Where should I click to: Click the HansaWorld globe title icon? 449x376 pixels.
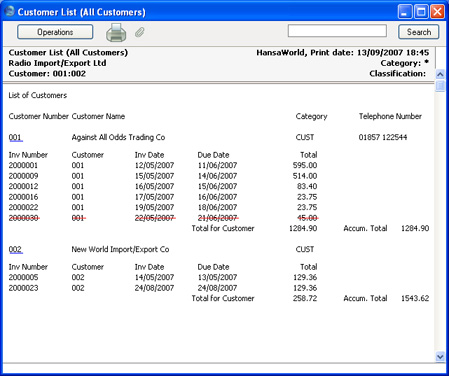click(9, 11)
